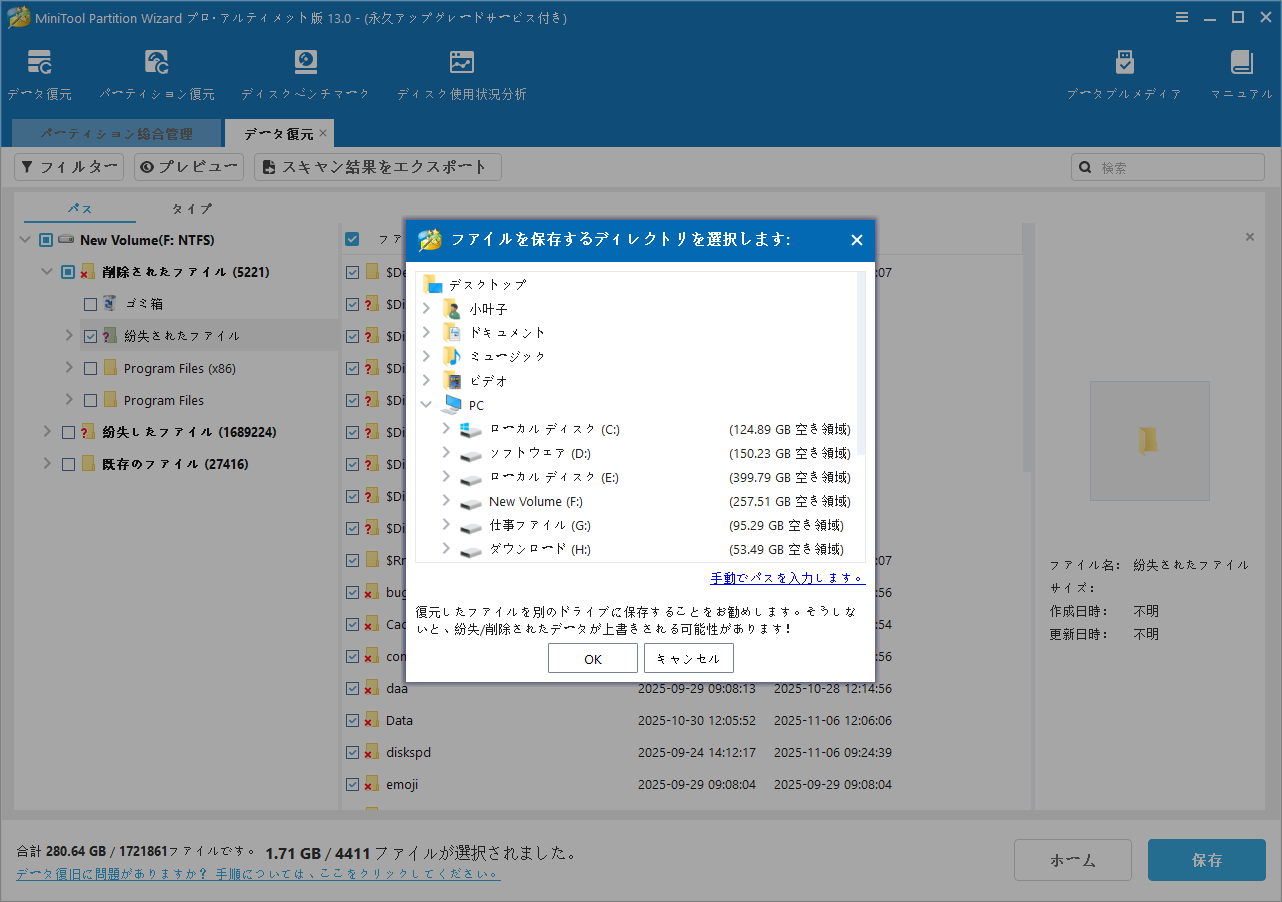Launch the ディスクベンチマーク tool
Screen dimensions: 1282x902
coord(305,72)
